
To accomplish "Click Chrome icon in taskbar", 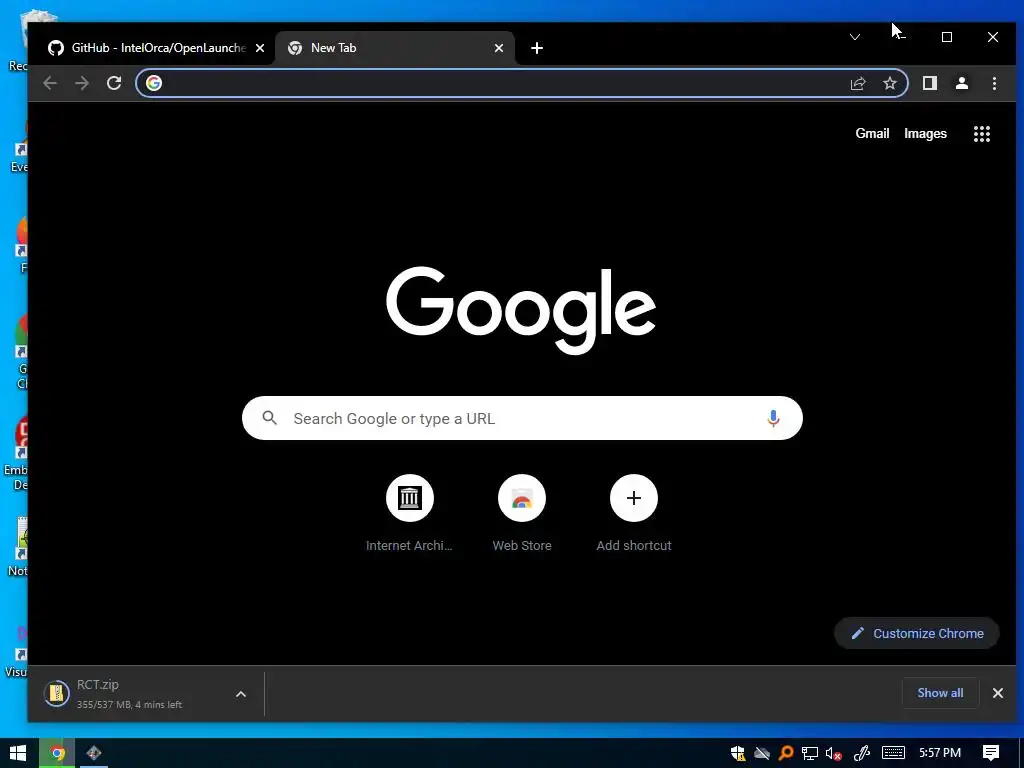I will tap(57, 753).
